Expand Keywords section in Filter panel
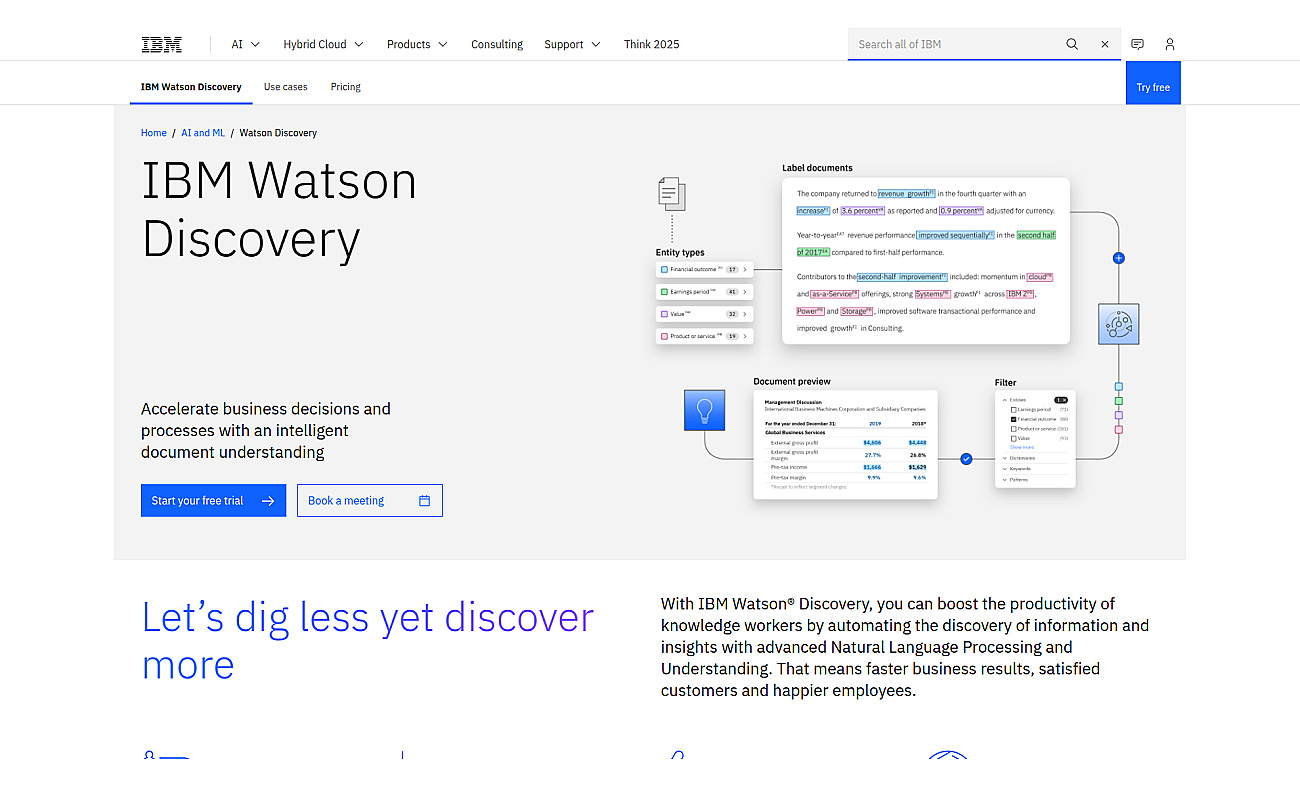1300x788 pixels. (x=1005, y=469)
